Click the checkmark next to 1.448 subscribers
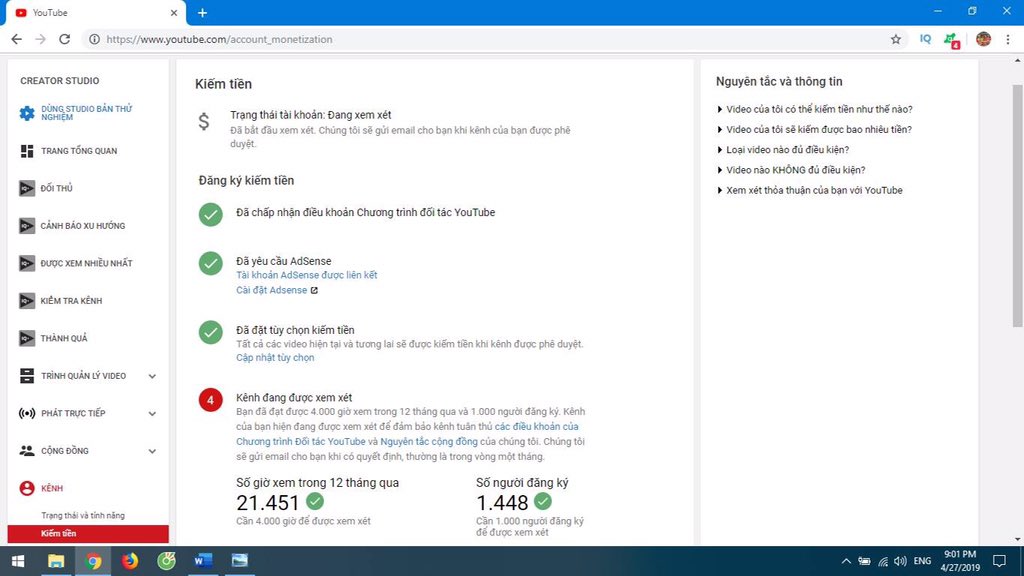The width and height of the screenshot is (1024, 576). tap(543, 502)
